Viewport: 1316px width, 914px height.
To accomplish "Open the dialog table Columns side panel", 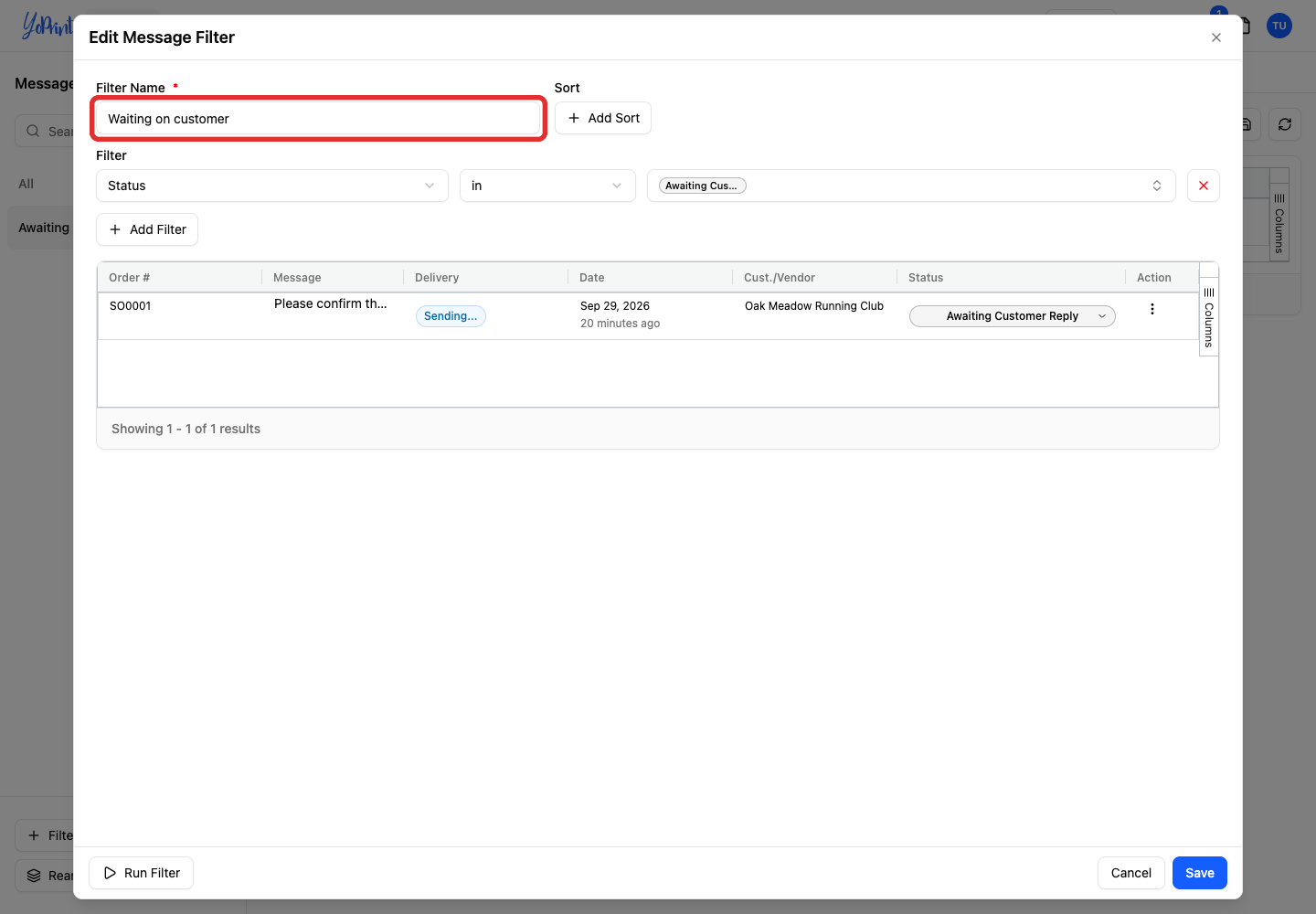I will [x=1209, y=317].
